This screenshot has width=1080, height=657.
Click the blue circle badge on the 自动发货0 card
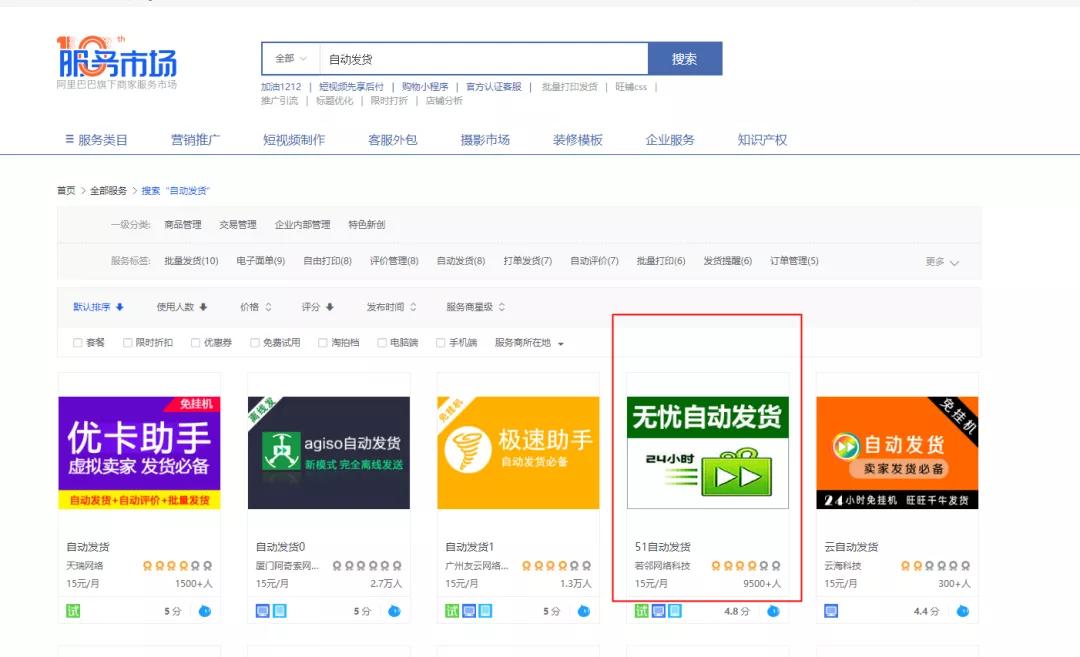394,611
